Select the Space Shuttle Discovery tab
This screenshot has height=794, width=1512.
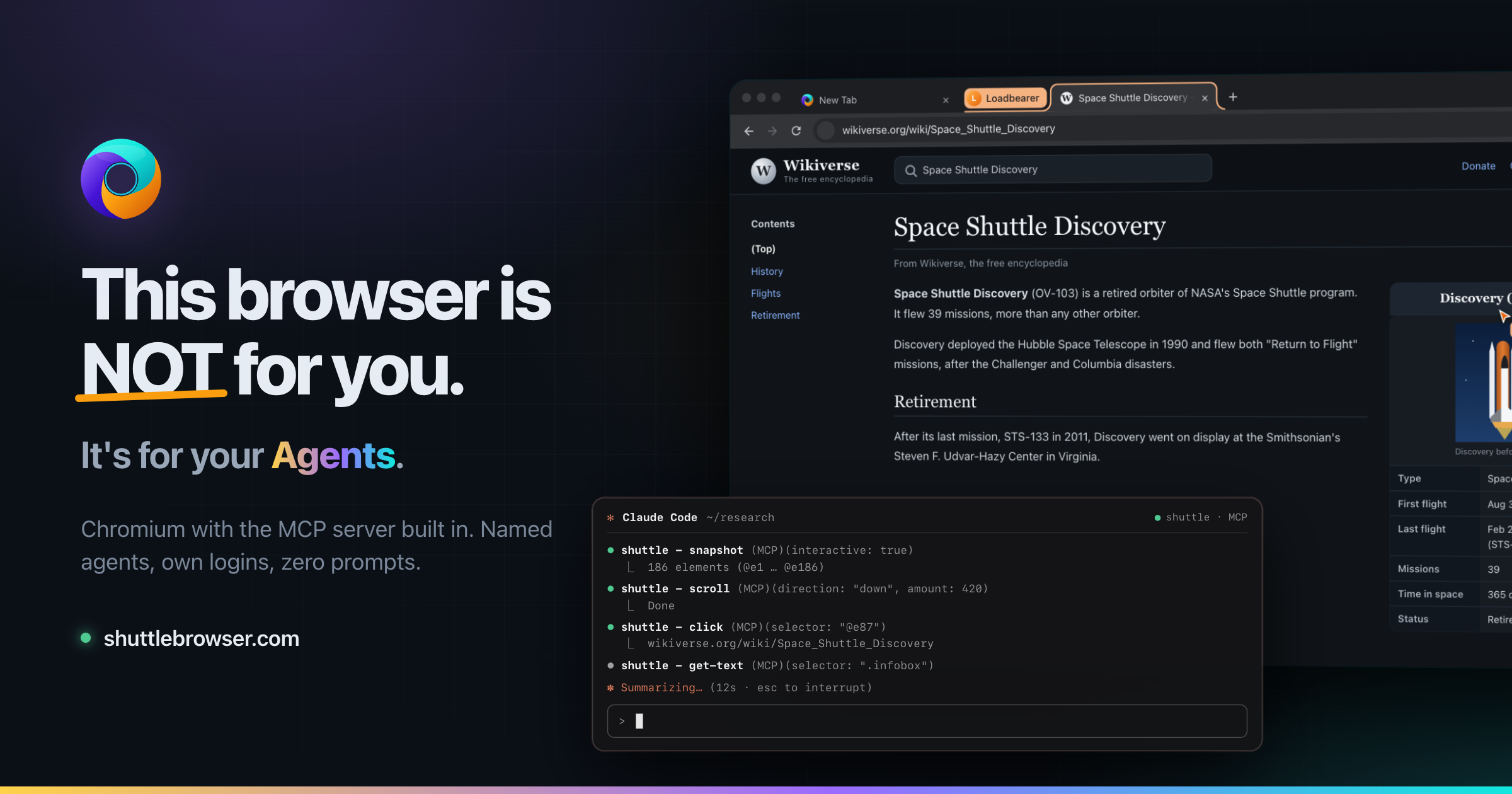pos(1133,98)
